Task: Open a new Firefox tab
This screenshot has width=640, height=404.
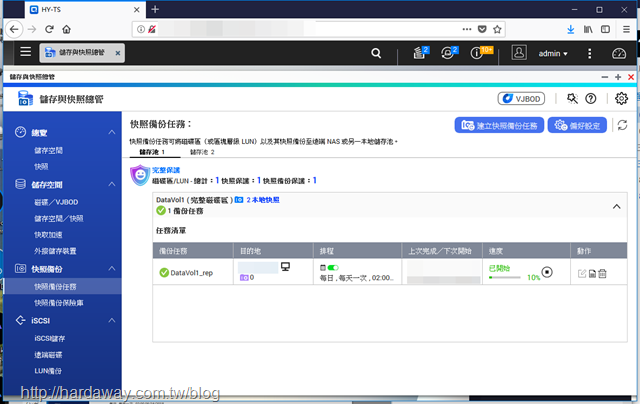Action: (155, 9)
